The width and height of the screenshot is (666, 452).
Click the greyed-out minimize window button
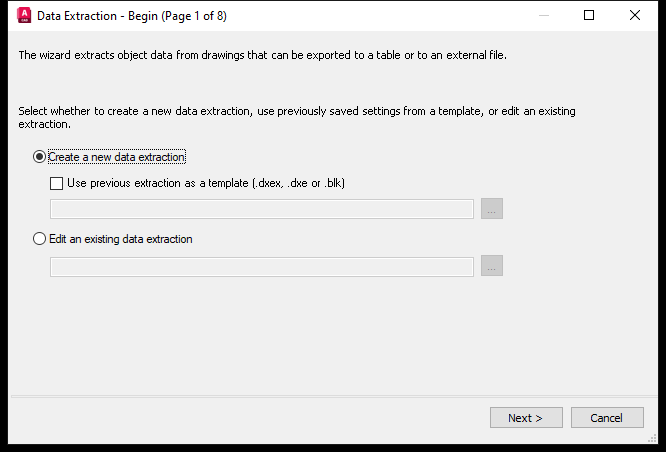pos(544,15)
